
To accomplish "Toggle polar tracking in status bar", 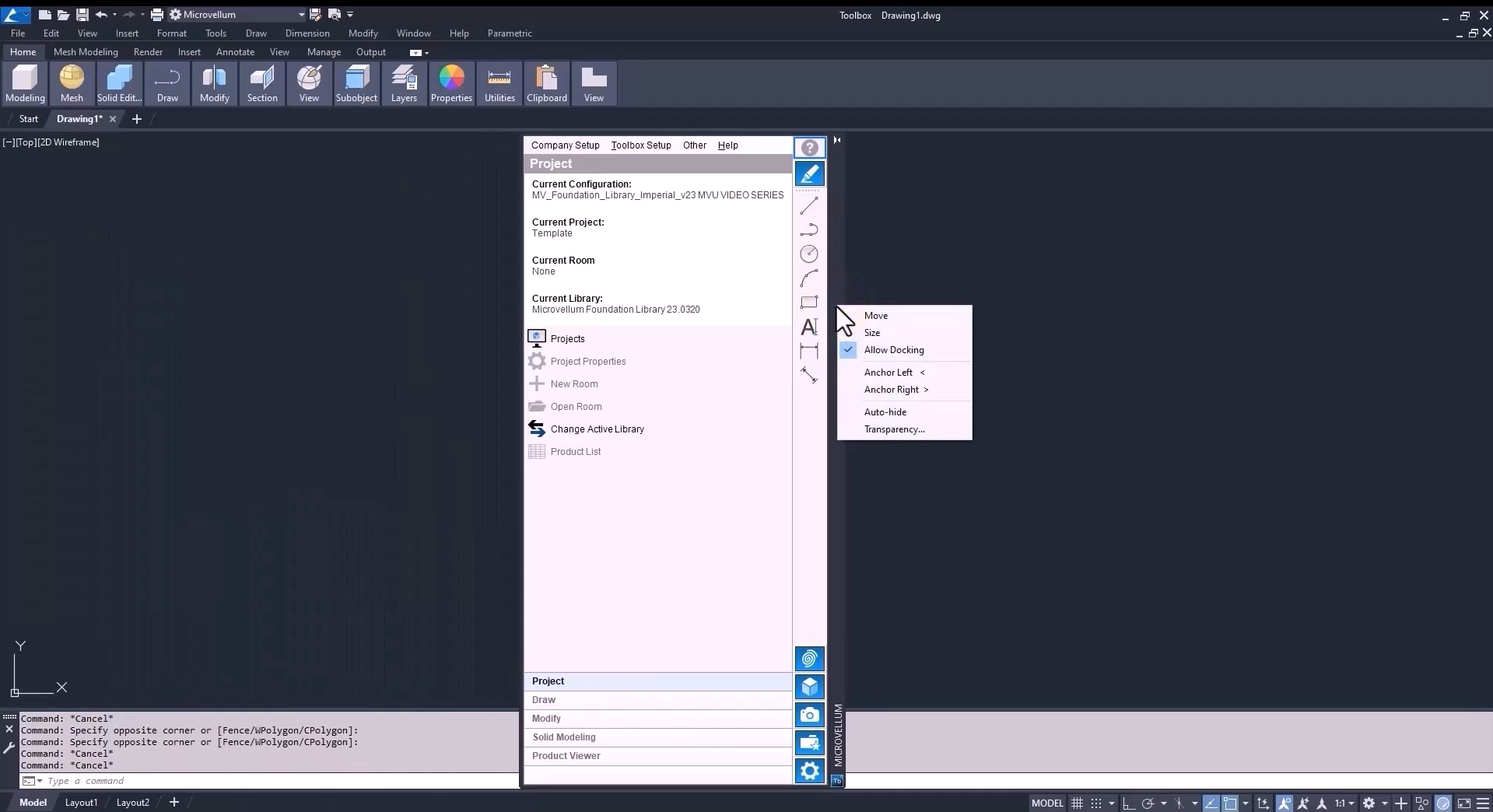I will [x=1148, y=803].
